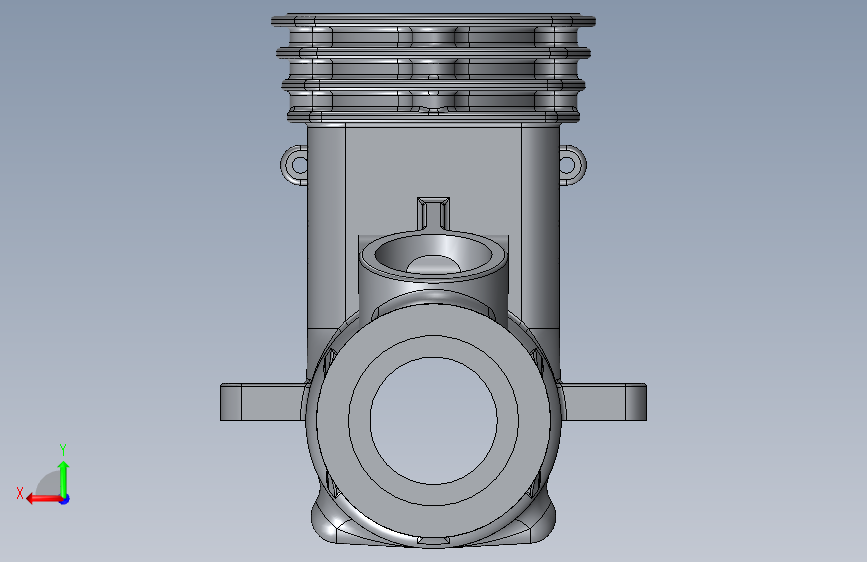Select the right mounting lug
The height and width of the screenshot is (562, 867).
605,402
